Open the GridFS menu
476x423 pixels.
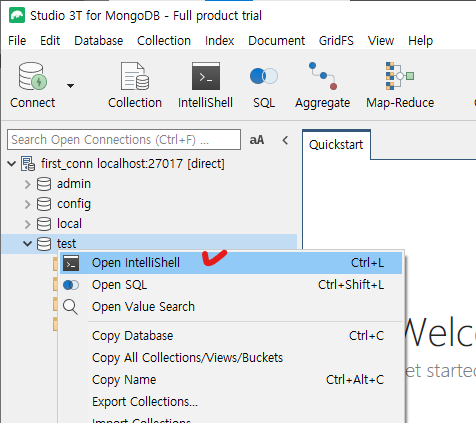coord(336,41)
